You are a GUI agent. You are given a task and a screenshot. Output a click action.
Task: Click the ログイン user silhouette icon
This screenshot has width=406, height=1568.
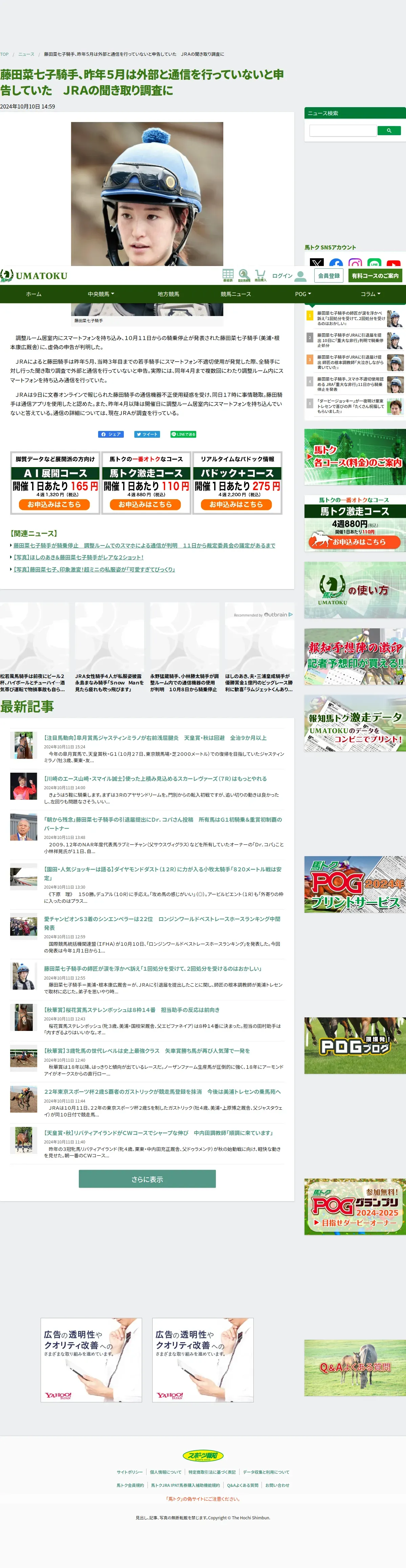coord(300,276)
